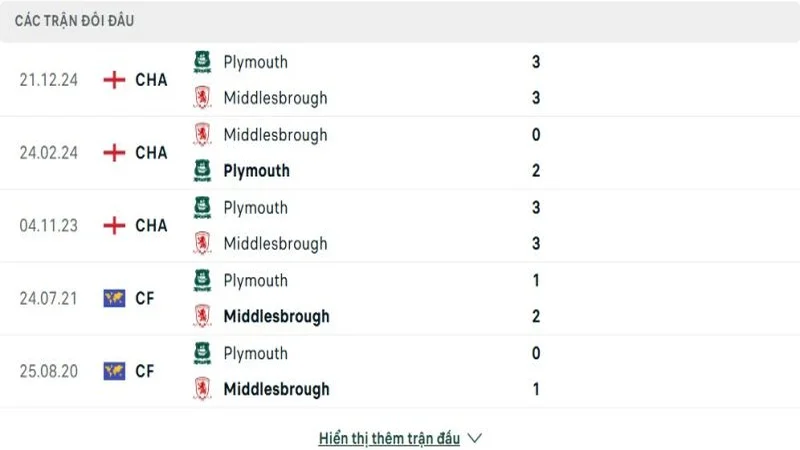Screen dimensions: 800x450
Task: Click Middlesbrough crest in the 25.08.20 match
Action: (202, 389)
